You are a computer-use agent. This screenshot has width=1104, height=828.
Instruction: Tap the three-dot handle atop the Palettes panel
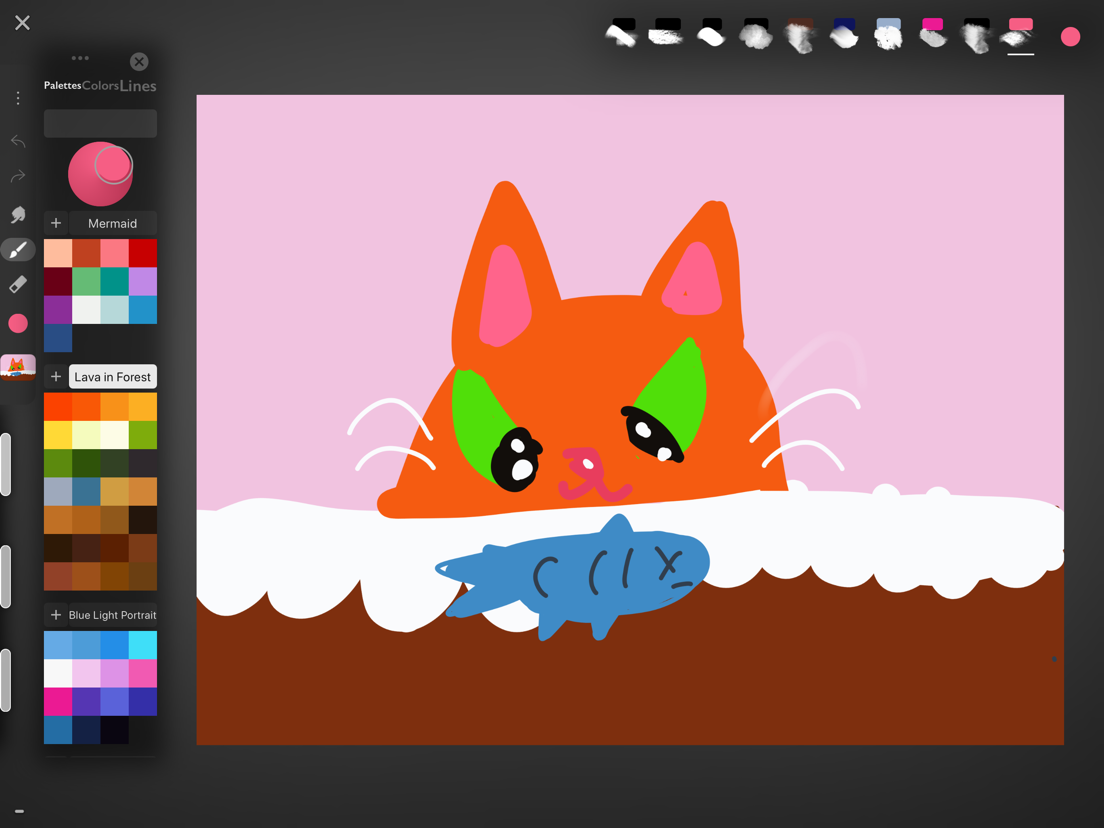coord(80,58)
